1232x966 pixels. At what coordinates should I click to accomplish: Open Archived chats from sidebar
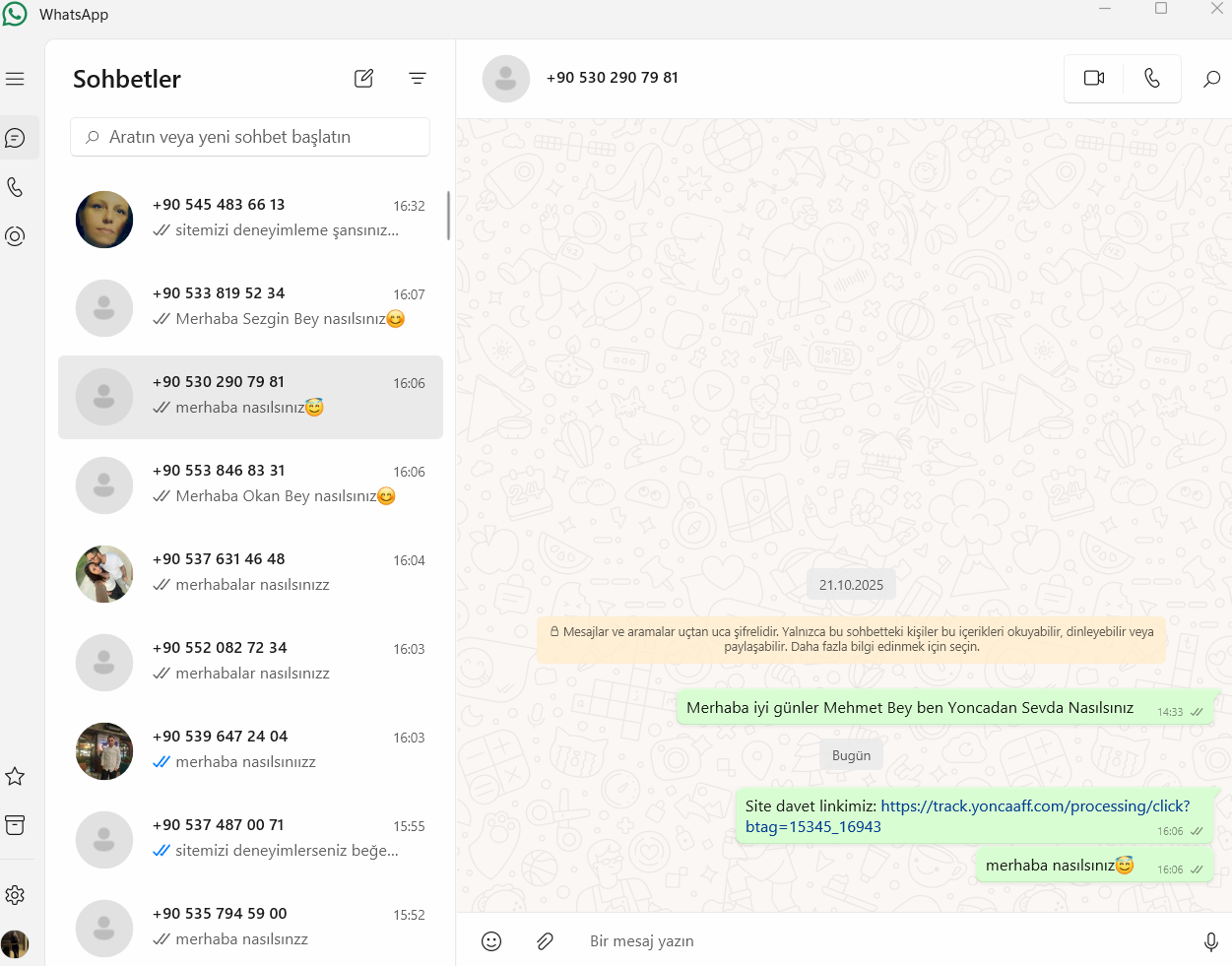[15, 825]
